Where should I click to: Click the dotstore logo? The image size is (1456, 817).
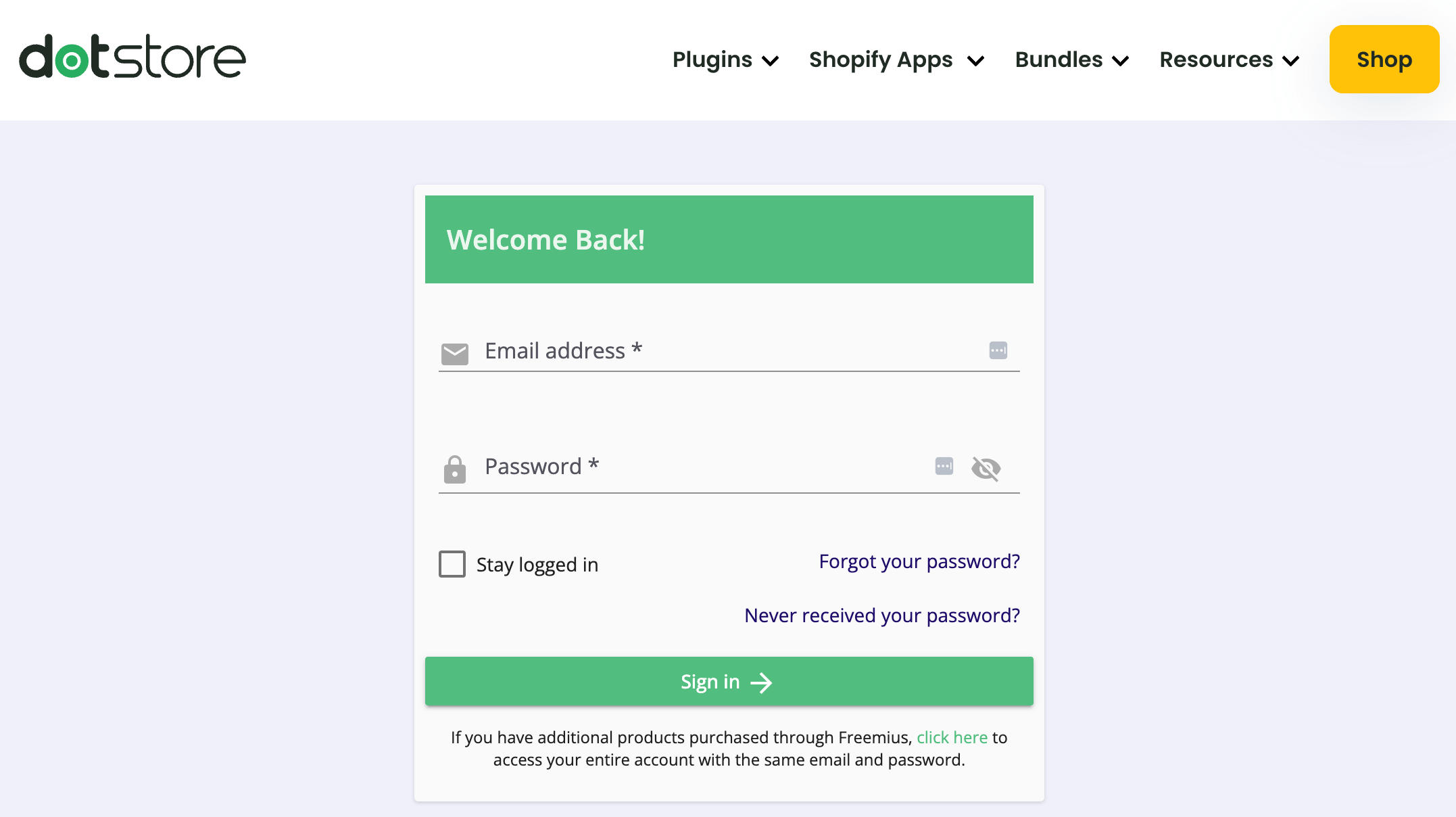click(x=132, y=57)
